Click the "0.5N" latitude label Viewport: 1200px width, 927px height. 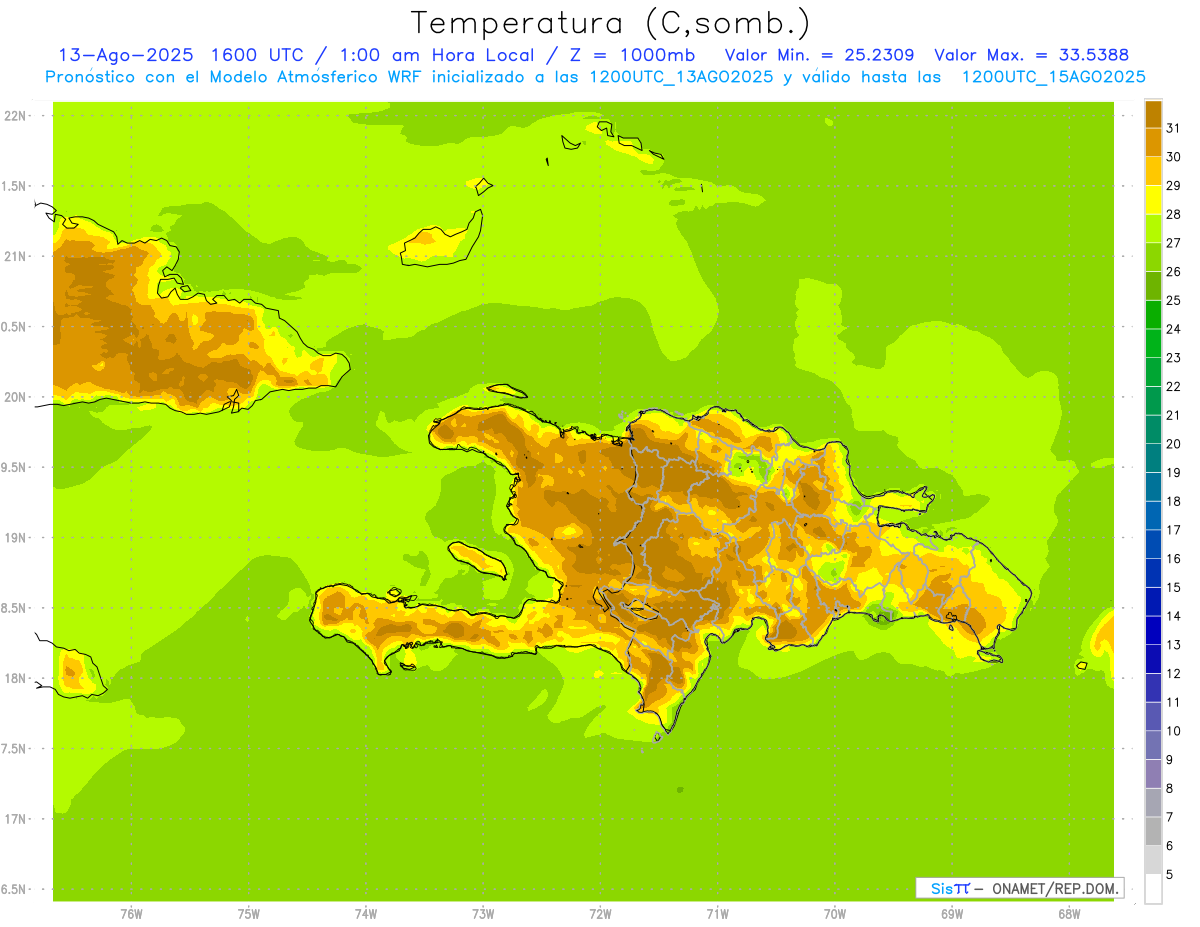(x=15, y=327)
